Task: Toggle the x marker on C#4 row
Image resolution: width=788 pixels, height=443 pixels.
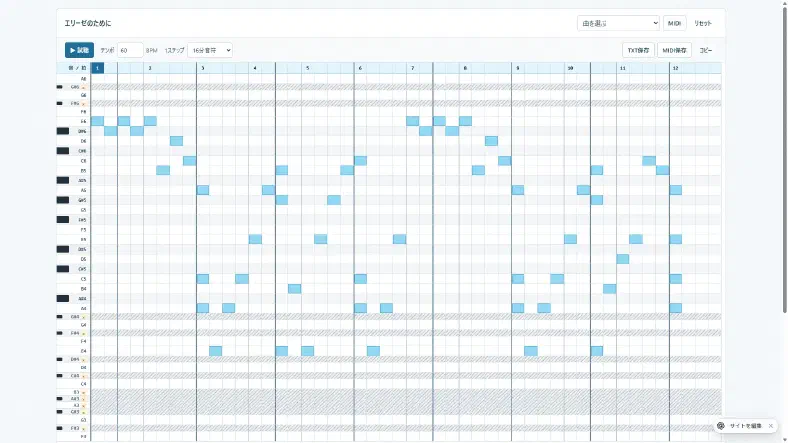Action: (x=84, y=376)
